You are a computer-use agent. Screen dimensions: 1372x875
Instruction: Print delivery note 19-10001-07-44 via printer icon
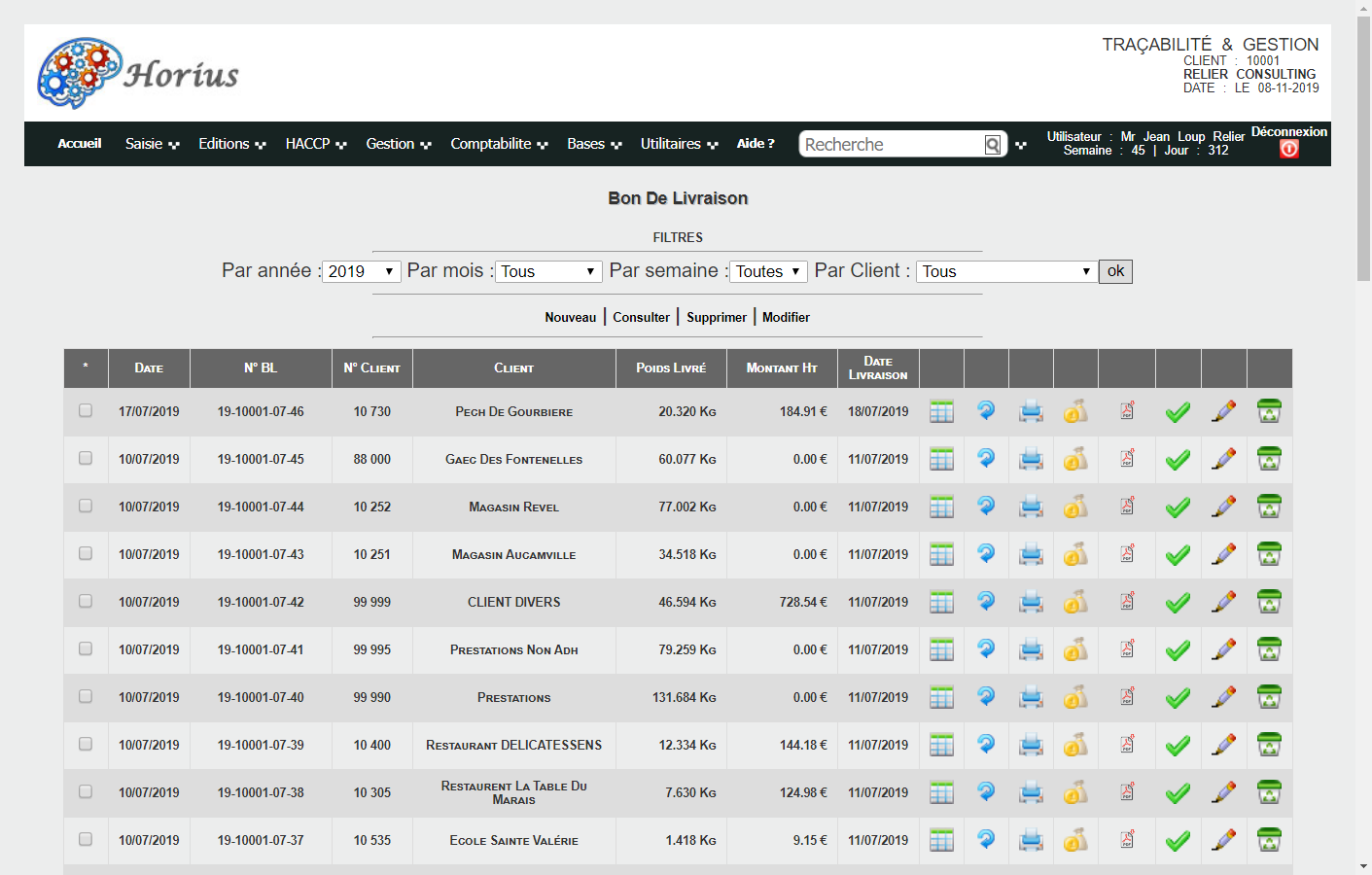click(1031, 507)
